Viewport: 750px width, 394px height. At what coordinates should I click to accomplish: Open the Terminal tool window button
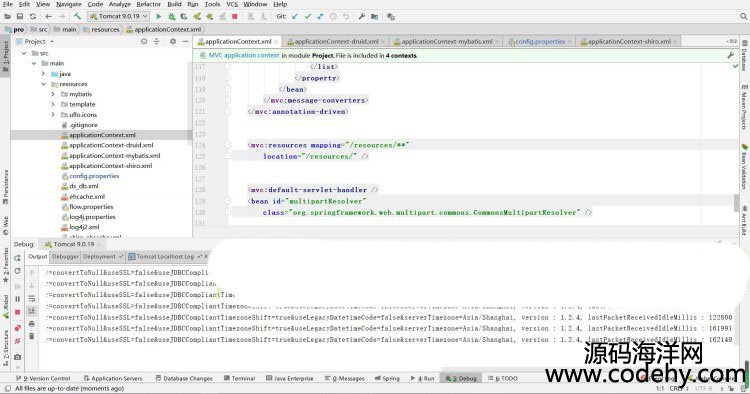click(239, 378)
